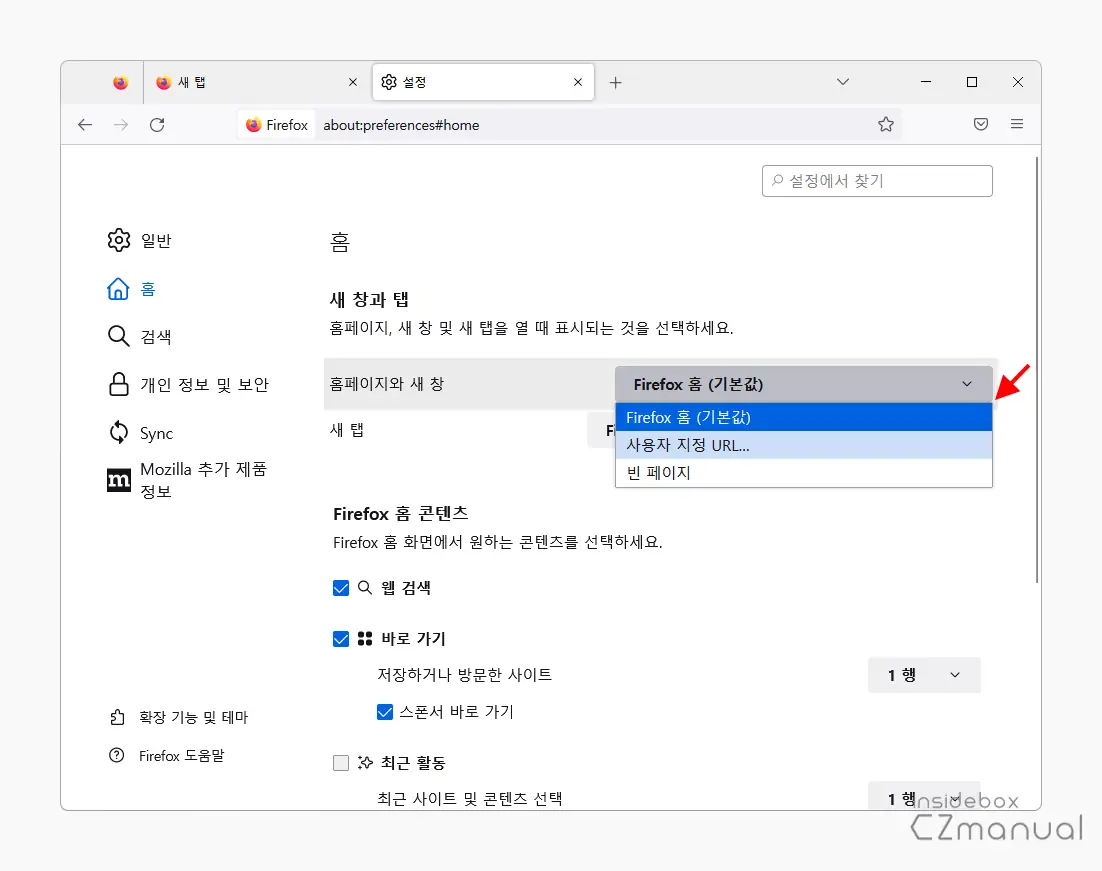Open the Sync settings category
The height and width of the screenshot is (871, 1102).
pos(140,433)
